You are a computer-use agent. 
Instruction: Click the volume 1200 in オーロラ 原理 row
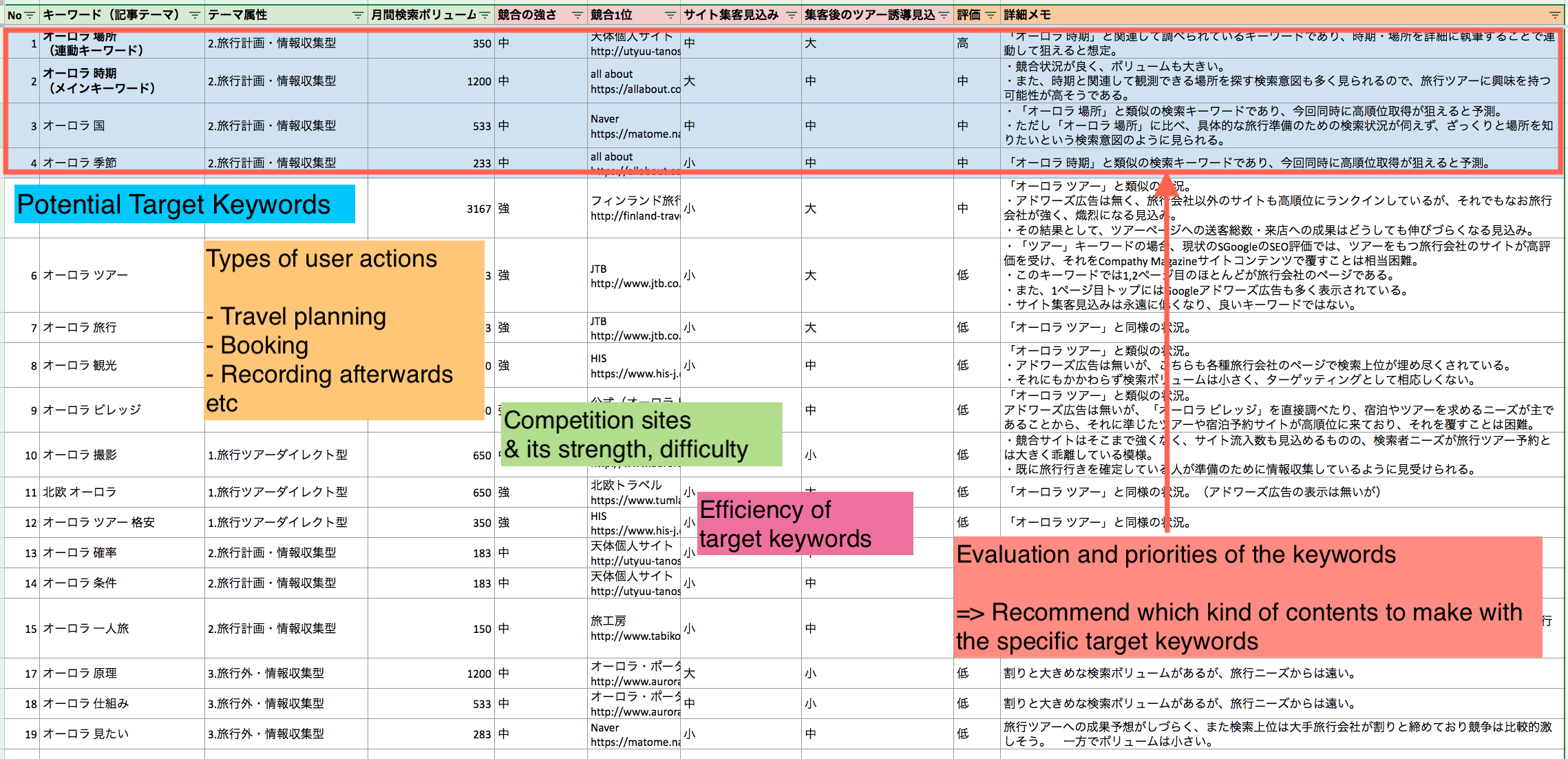click(431, 674)
